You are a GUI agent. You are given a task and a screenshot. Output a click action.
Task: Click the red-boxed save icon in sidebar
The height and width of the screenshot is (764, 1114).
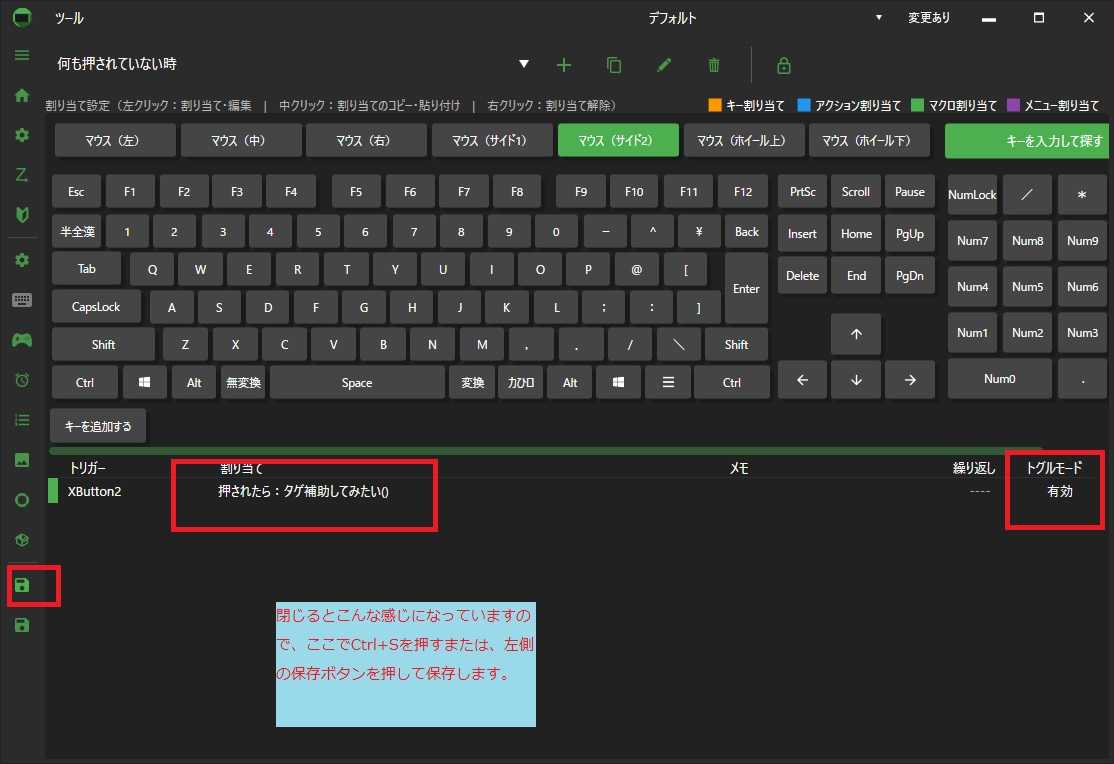click(x=22, y=585)
